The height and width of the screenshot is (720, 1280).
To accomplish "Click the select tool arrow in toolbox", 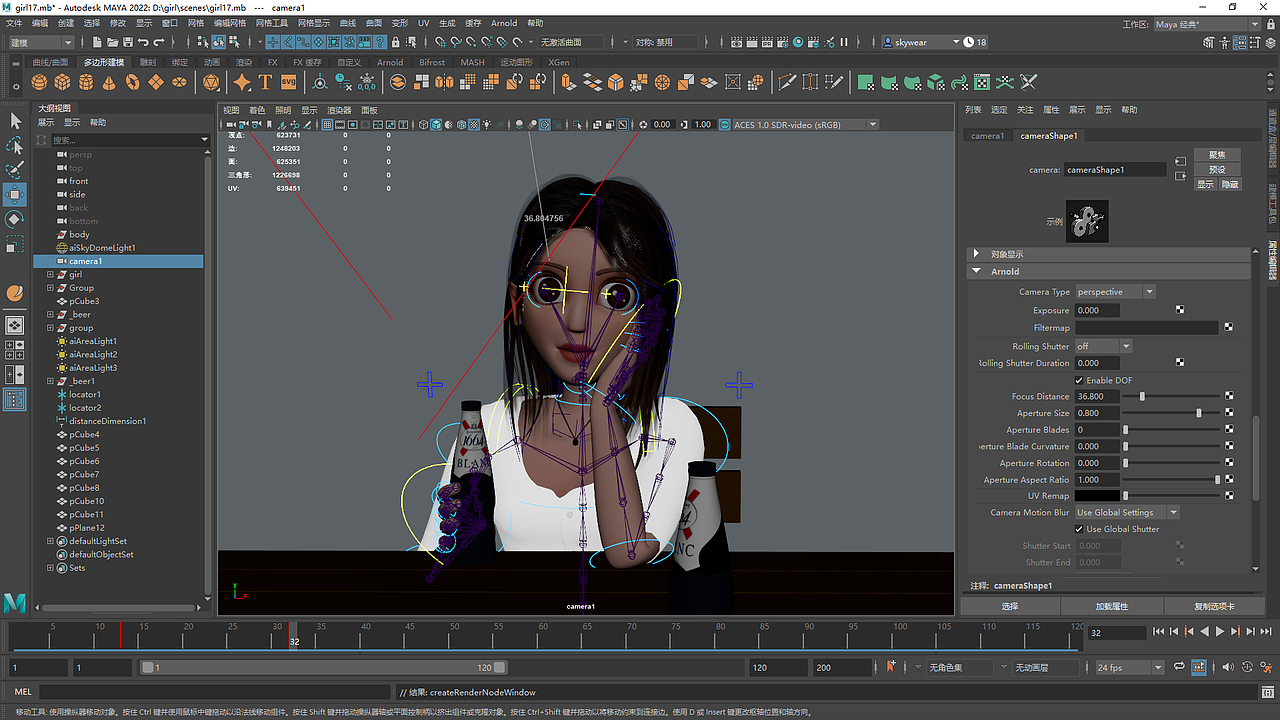I will [x=15, y=120].
